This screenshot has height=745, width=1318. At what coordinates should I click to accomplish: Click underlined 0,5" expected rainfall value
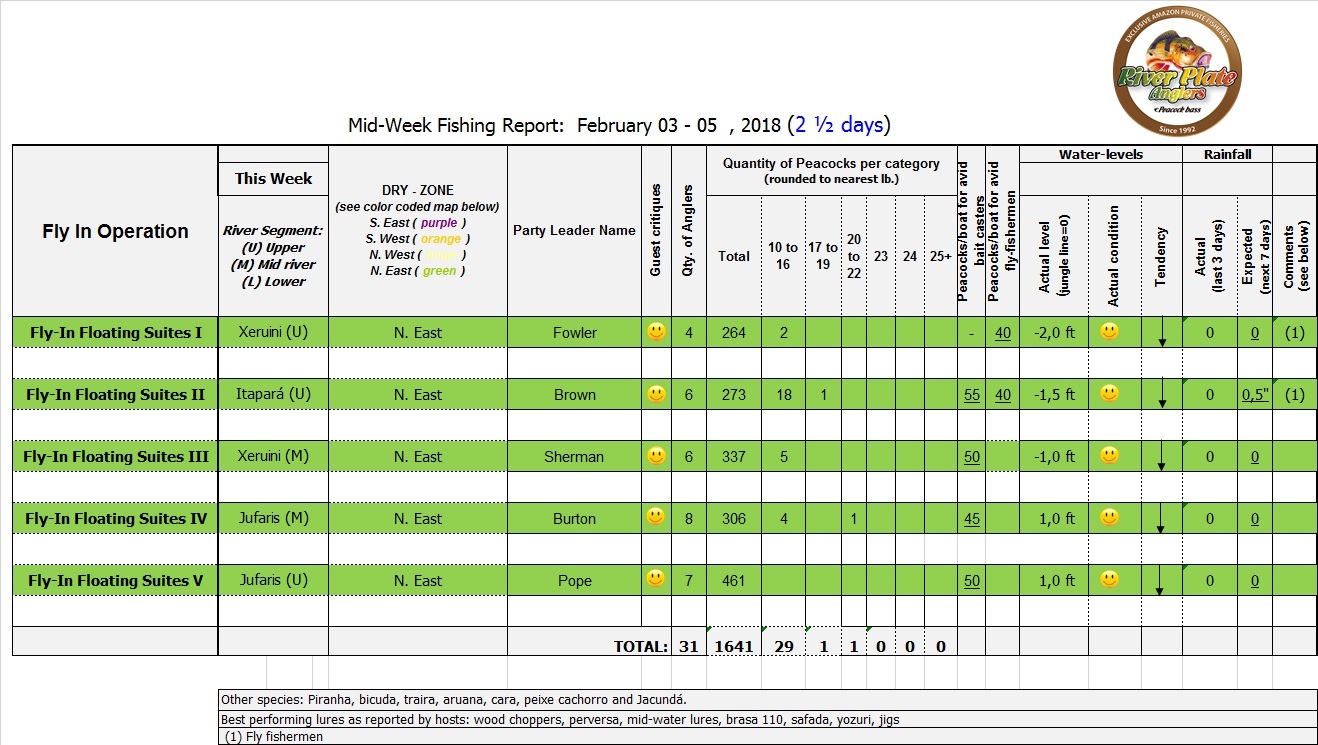click(x=1255, y=395)
